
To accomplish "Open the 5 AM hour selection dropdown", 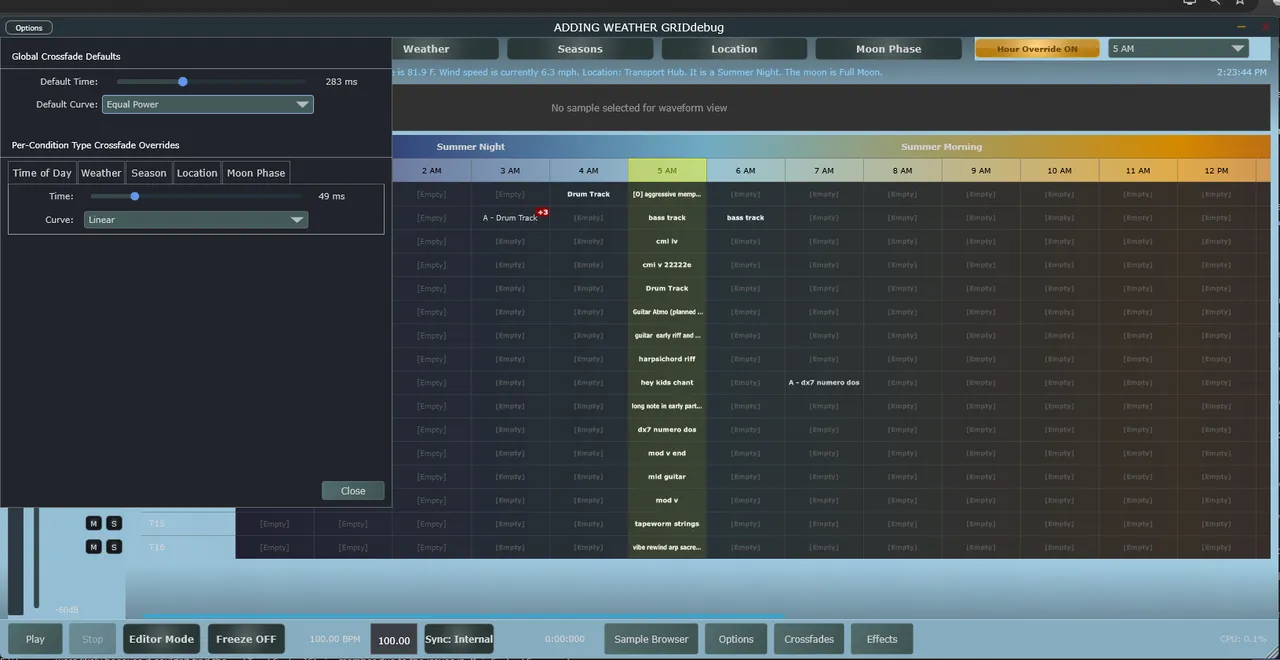I will pyautogui.click(x=1178, y=49).
